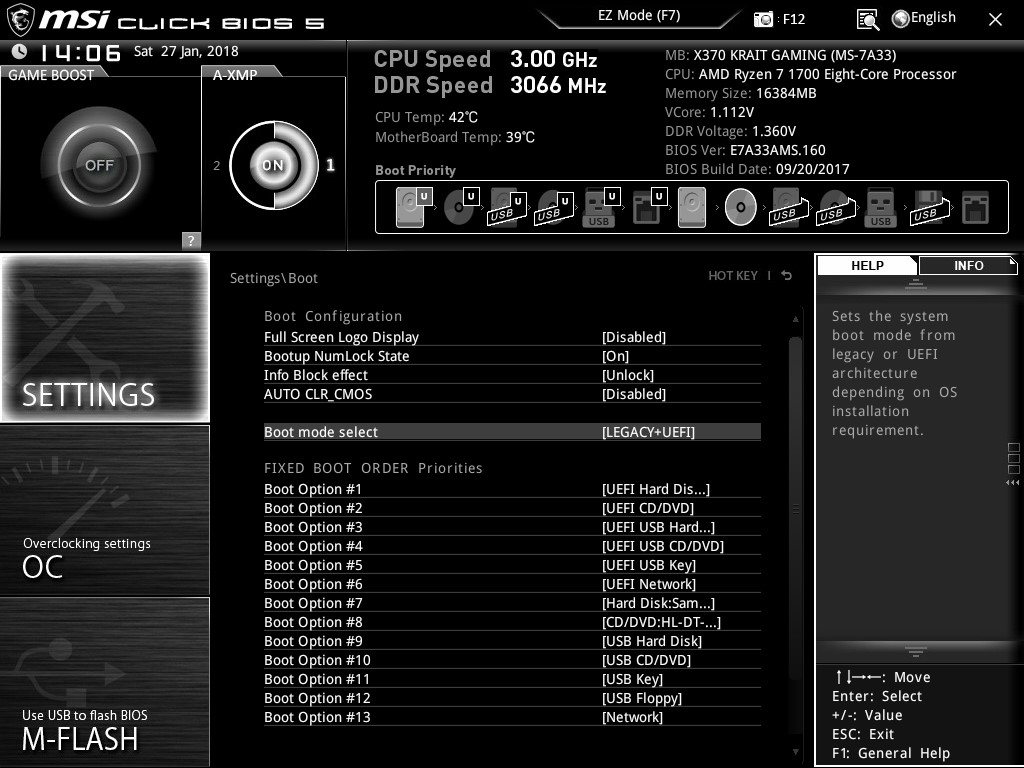
Task: Click the legacy CD/DVD disc boot icon
Action: click(741, 207)
